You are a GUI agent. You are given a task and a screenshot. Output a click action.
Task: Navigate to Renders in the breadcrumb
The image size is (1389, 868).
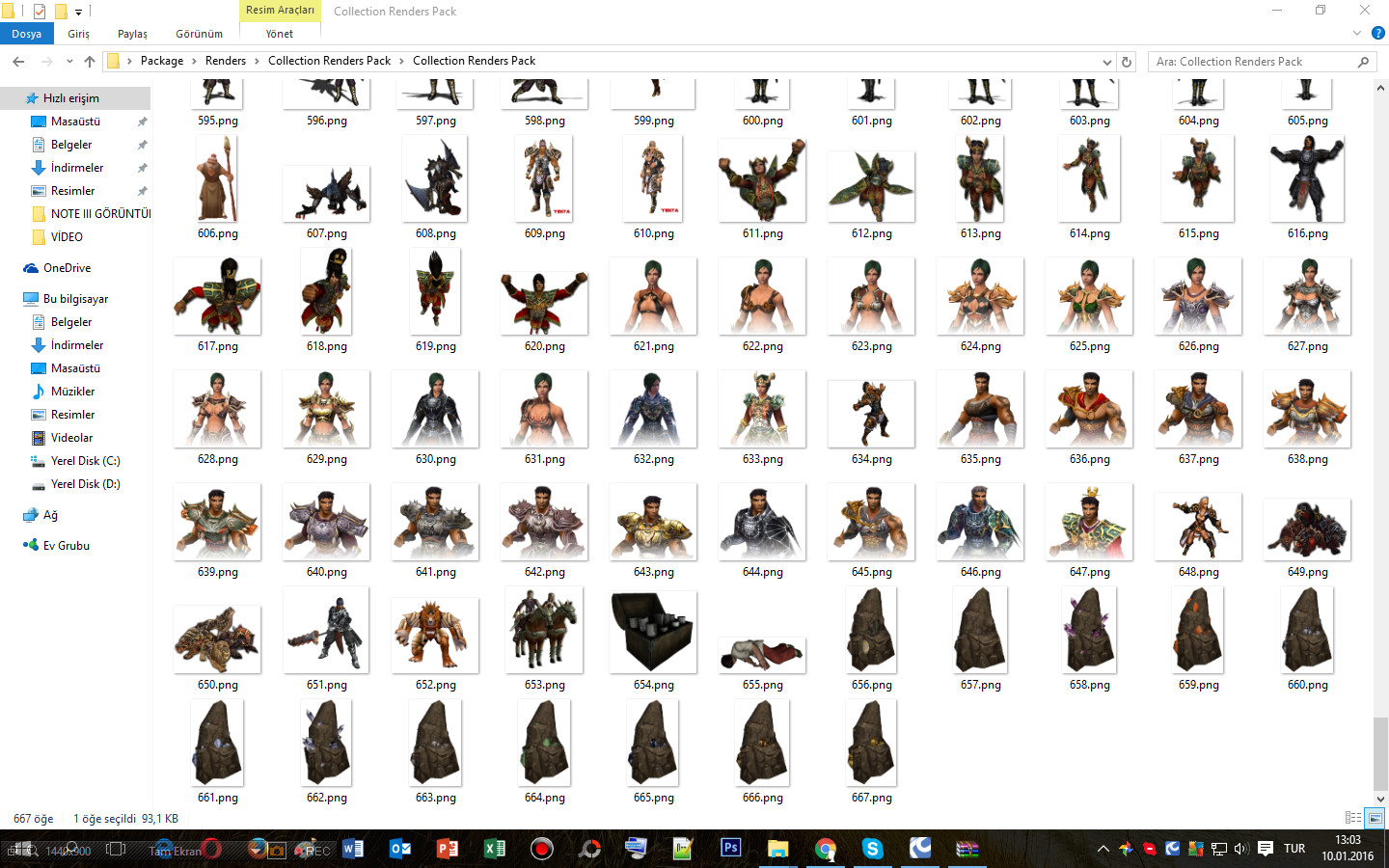pos(226,61)
